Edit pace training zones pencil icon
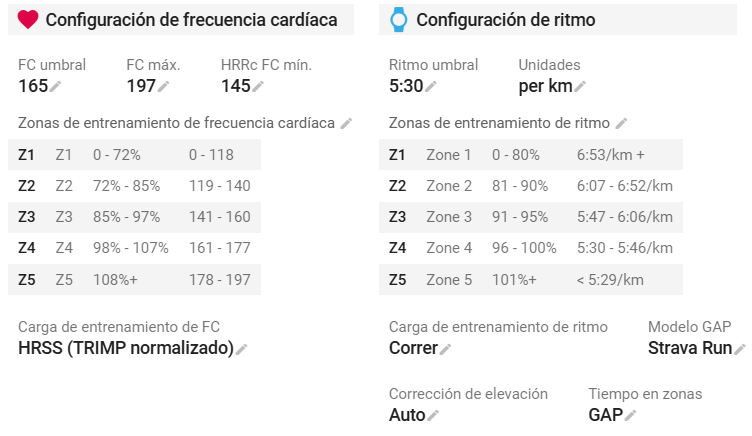752x436 pixels. pyautogui.click(x=622, y=124)
